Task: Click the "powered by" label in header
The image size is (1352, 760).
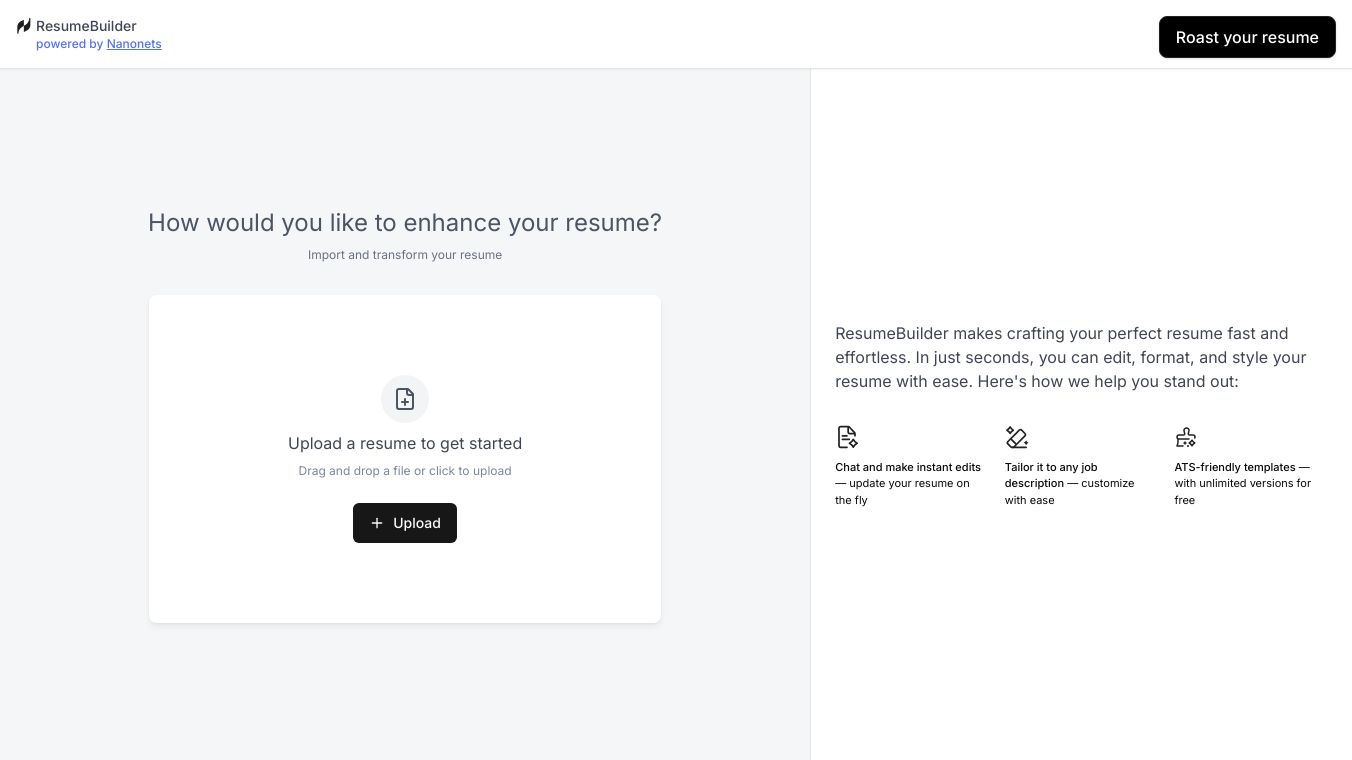Action: (69, 44)
